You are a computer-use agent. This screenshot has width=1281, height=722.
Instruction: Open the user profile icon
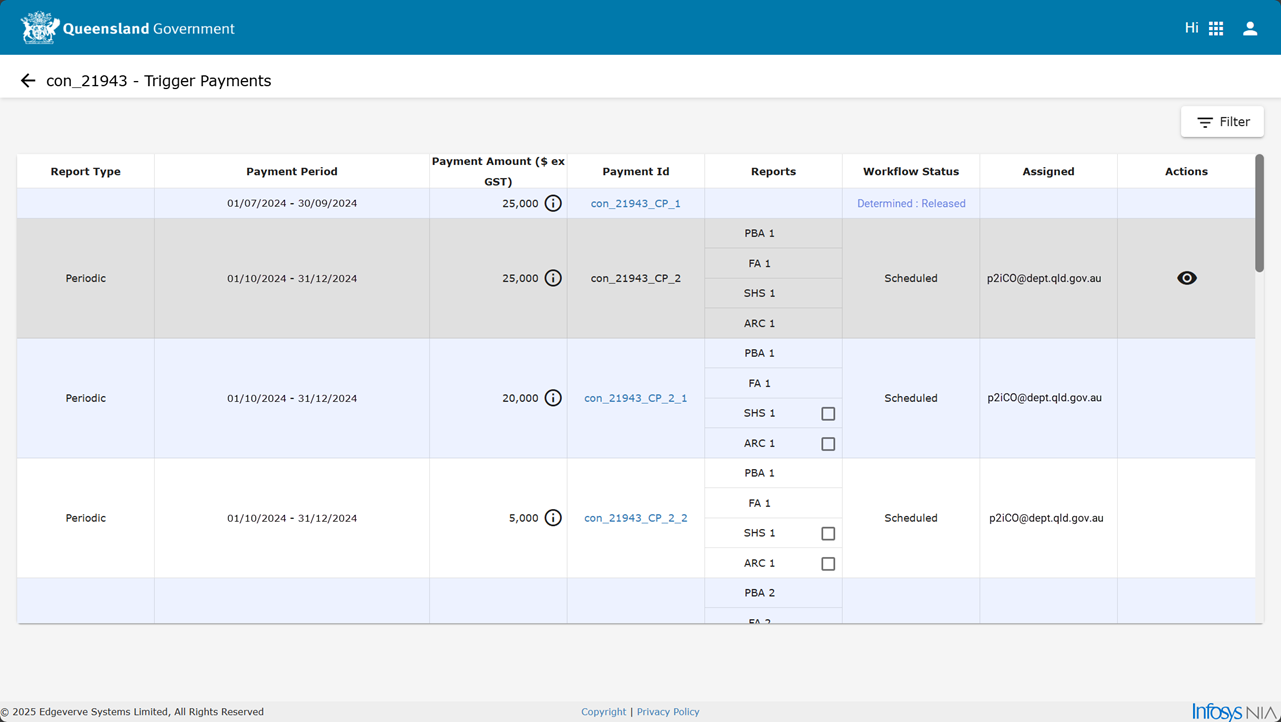tap(1250, 29)
